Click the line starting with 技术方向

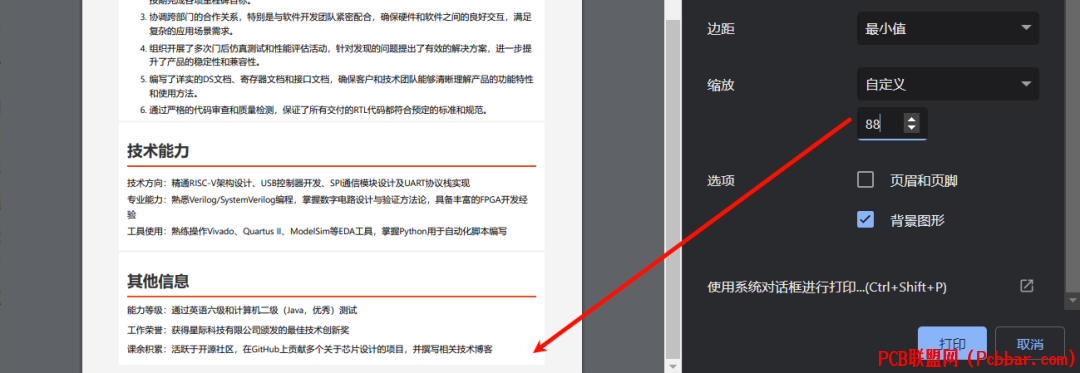(298, 183)
